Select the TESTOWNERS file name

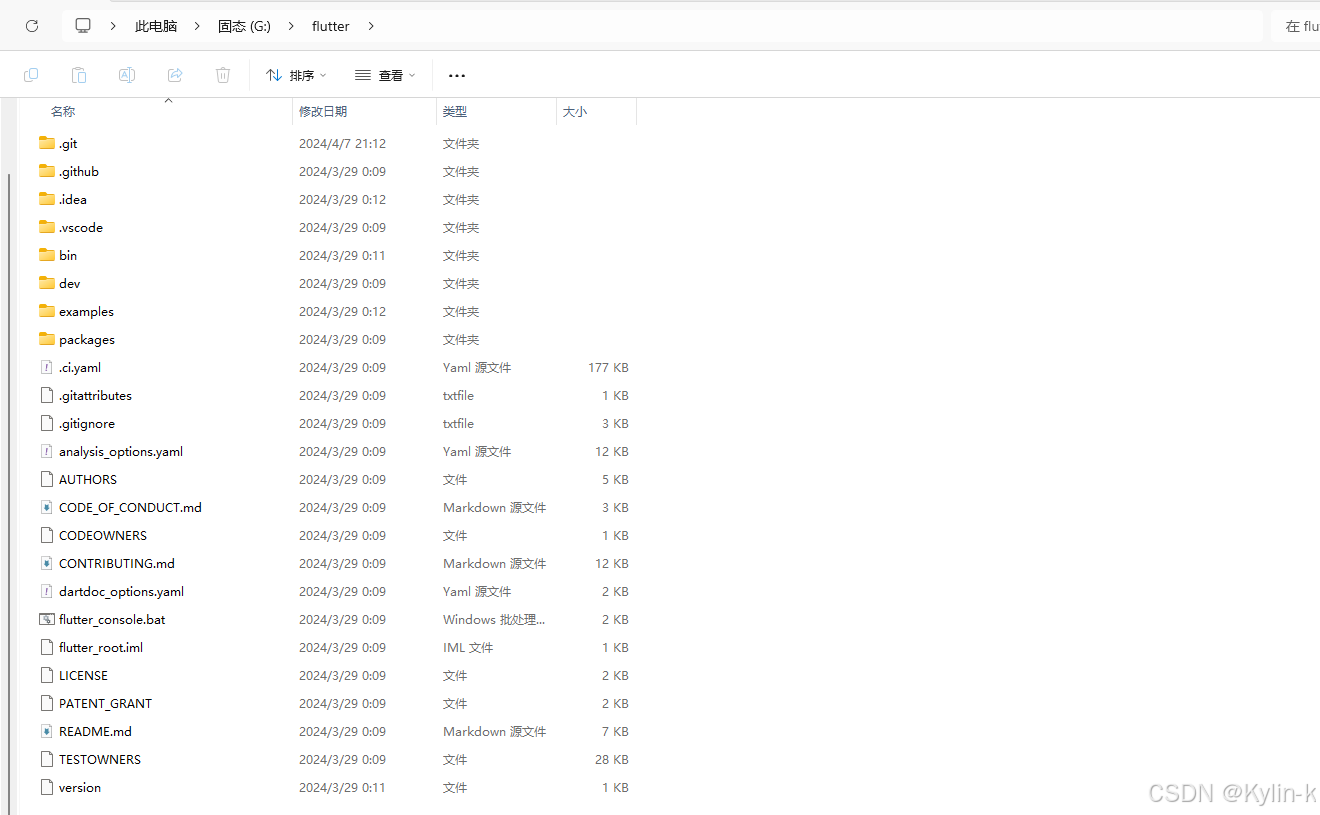pos(100,759)
